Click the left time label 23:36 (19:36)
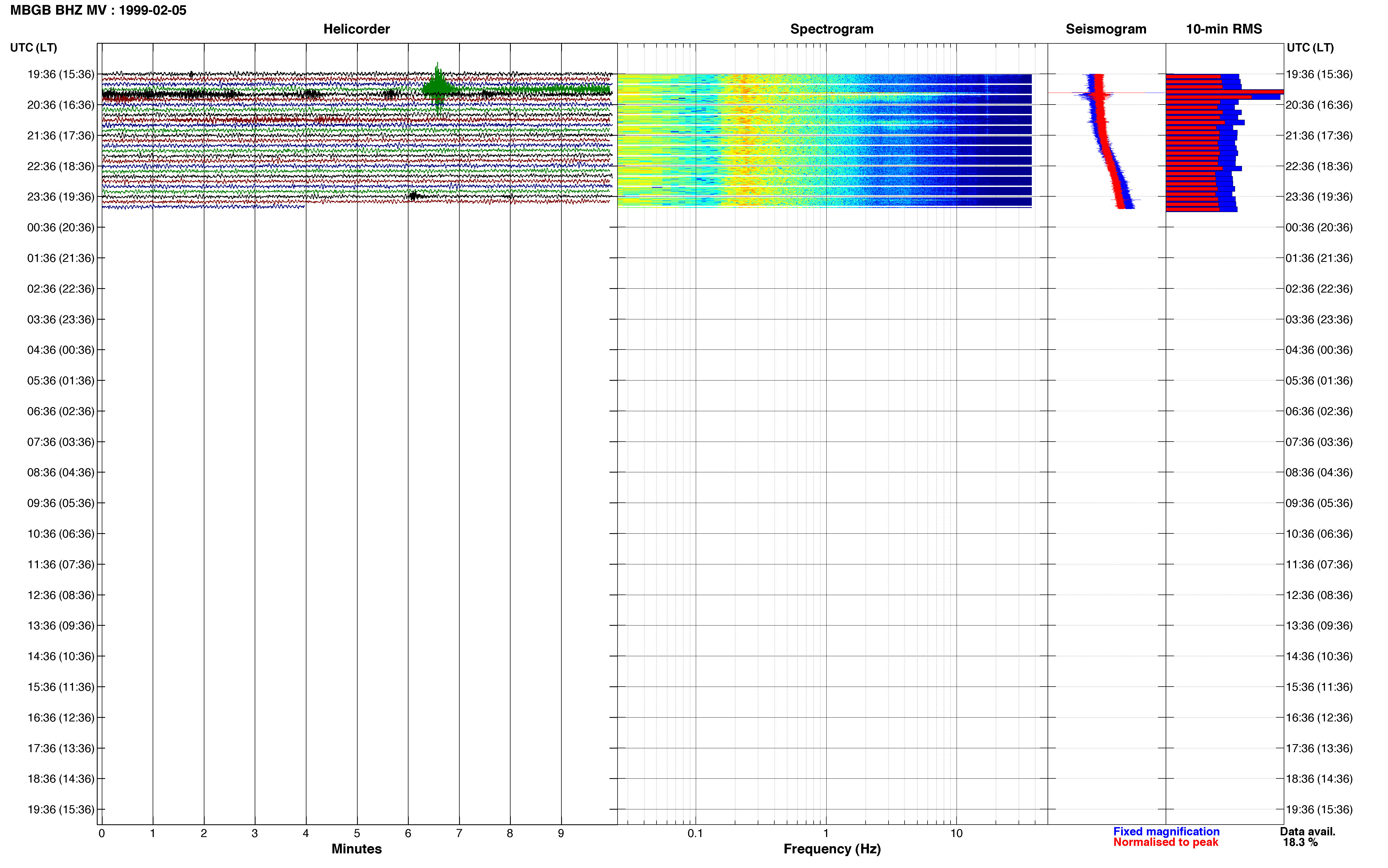1388x868 pixels. pos(61,197)
